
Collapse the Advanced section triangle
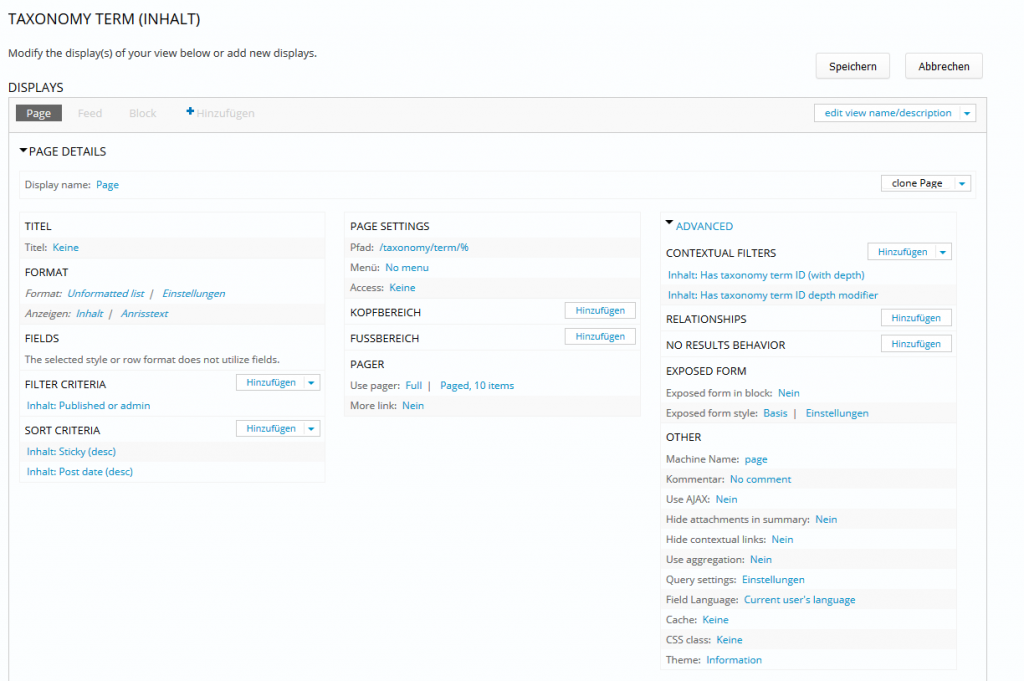669,225
